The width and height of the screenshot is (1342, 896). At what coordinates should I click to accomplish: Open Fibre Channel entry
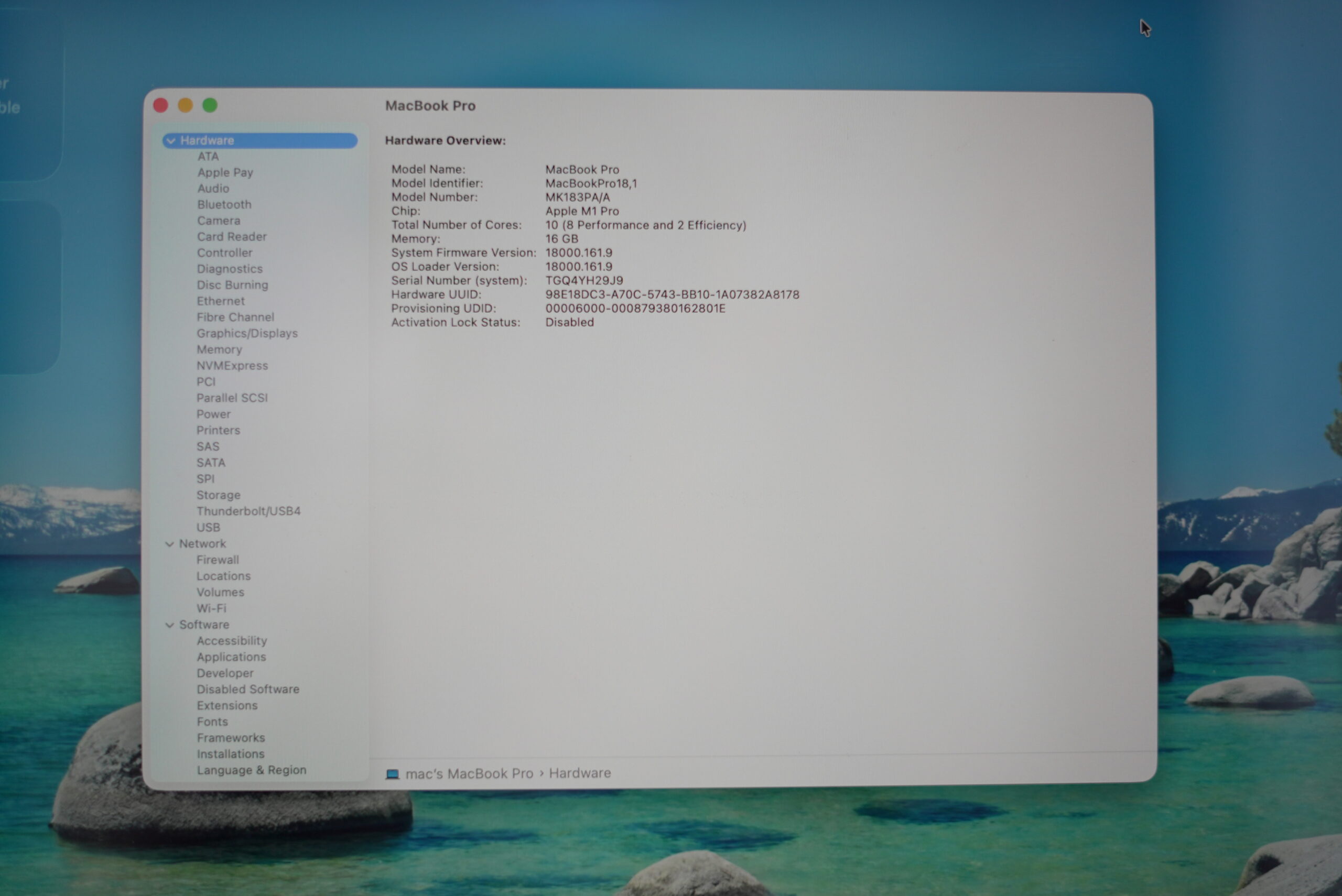(x=235, y=317)
